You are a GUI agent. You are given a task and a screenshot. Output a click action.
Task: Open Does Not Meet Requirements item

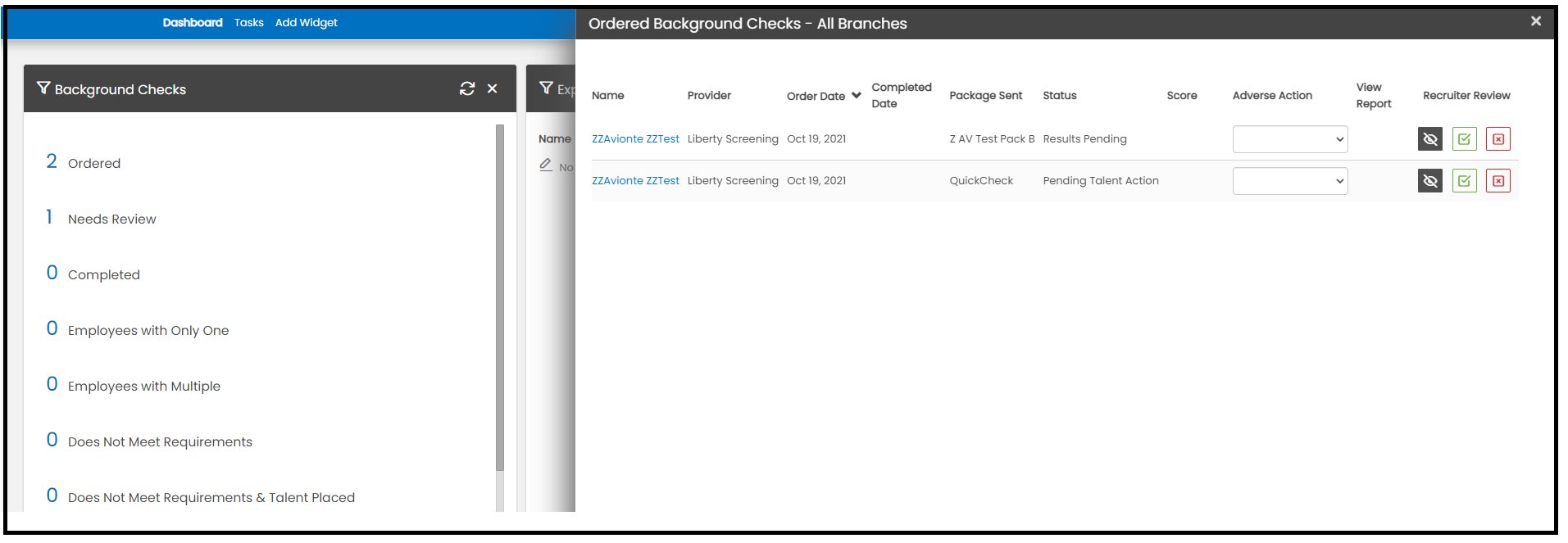point(149,441)
